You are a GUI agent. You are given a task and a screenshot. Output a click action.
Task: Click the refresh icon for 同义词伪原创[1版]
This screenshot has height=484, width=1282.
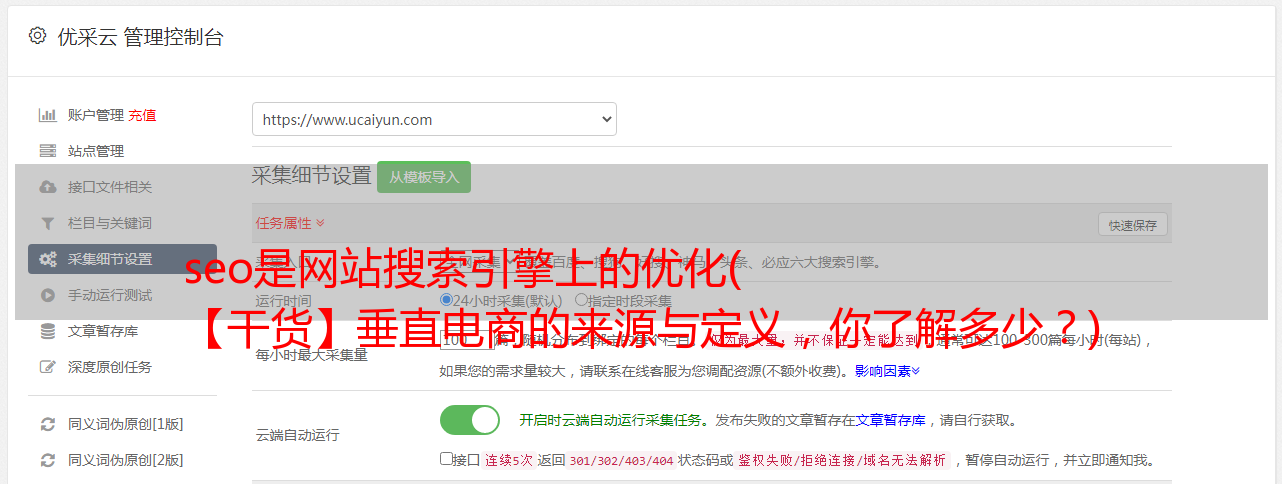click(x=47, y=424)
